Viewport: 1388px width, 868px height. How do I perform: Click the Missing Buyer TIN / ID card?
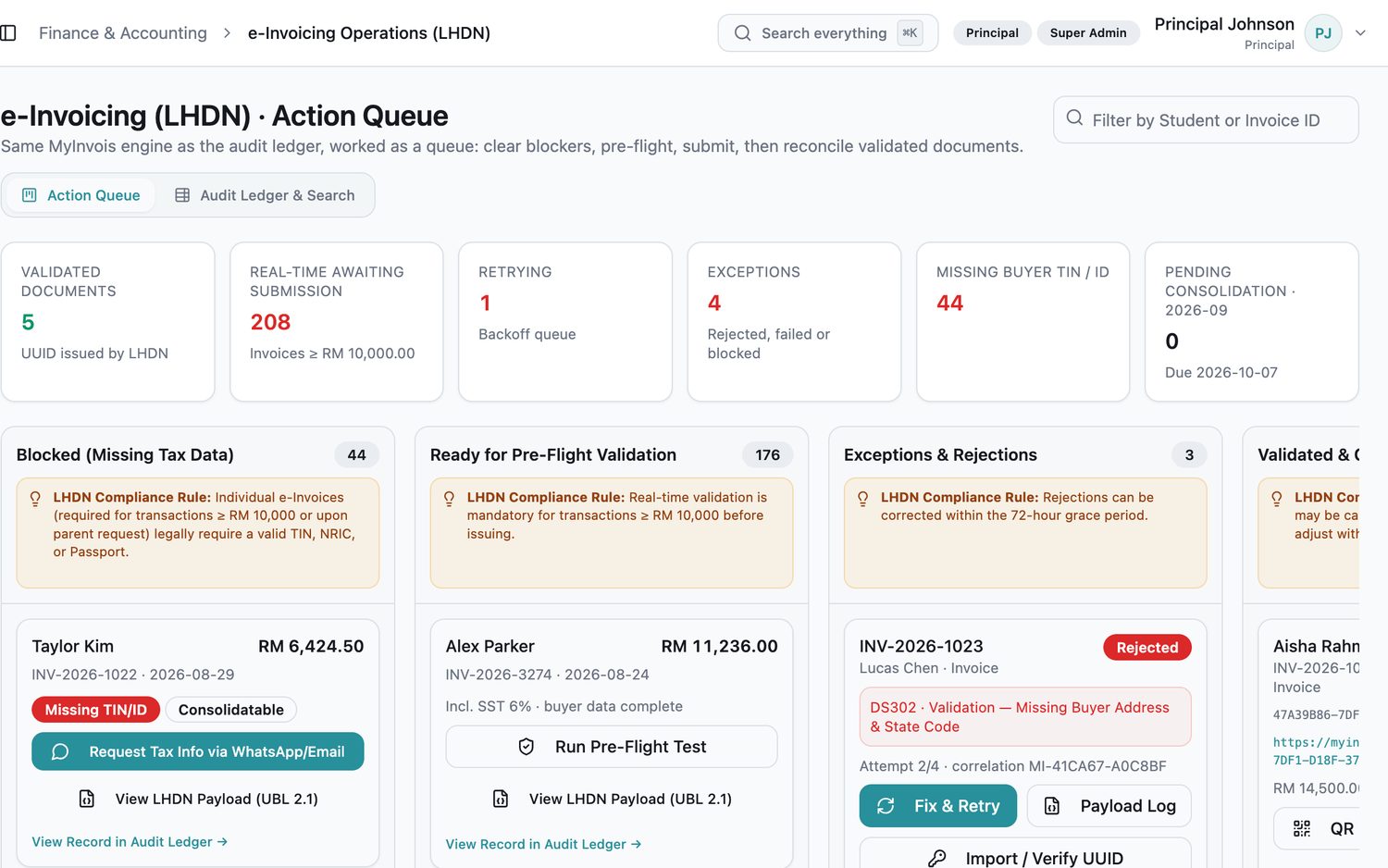click(1022, 322)
